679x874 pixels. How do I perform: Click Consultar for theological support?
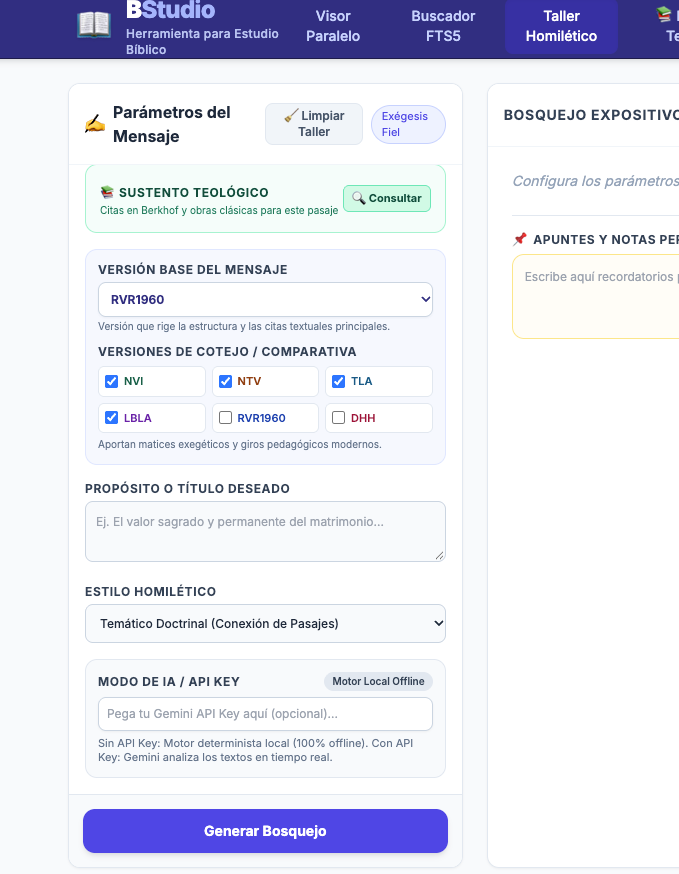tap(387, 198)
